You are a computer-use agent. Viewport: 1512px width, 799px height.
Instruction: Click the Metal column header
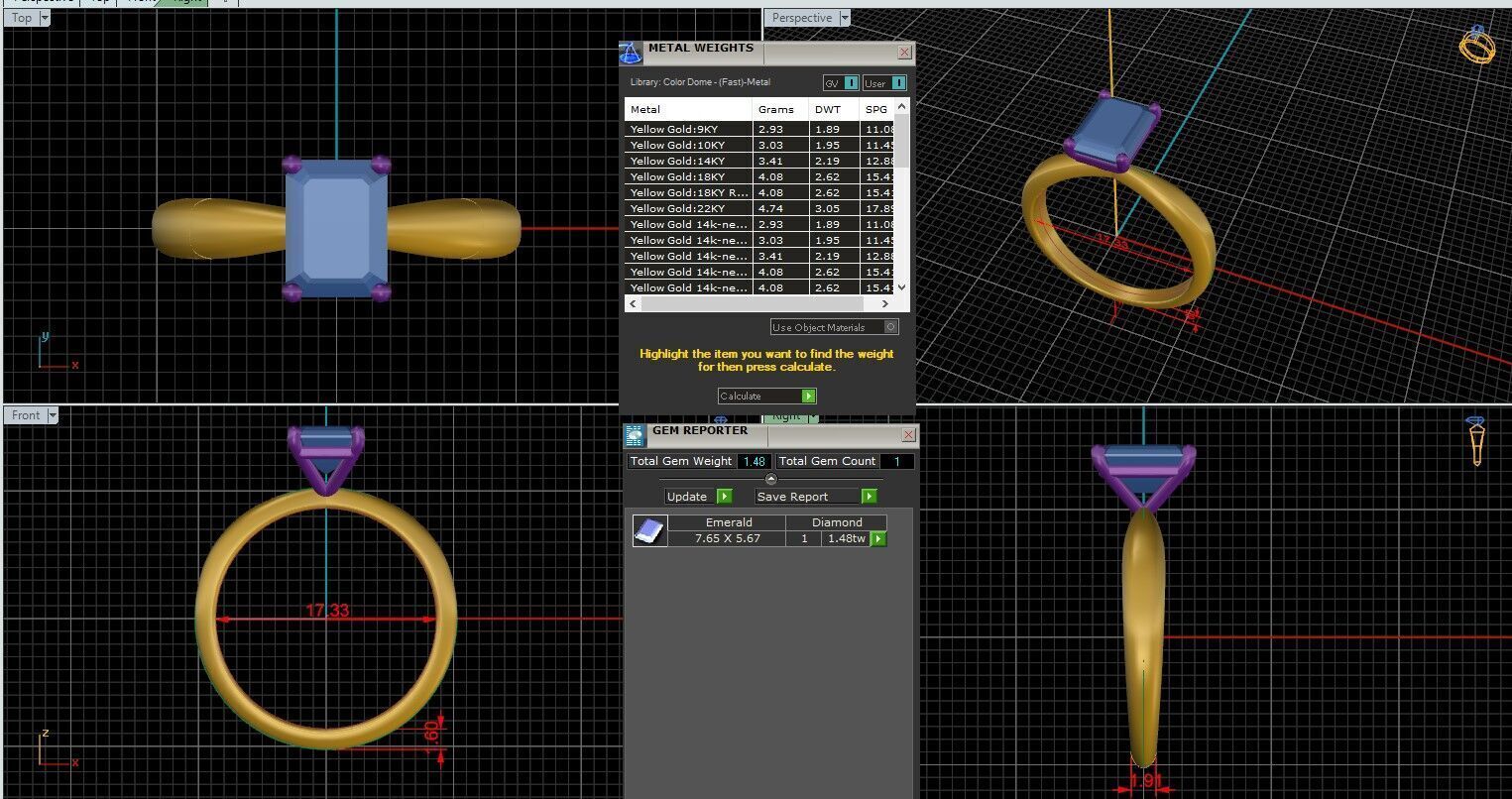coord(689,109)
